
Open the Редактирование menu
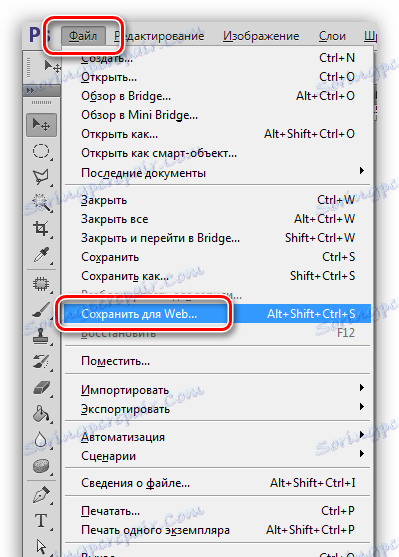pyautogui.click(x=159, y=36)
